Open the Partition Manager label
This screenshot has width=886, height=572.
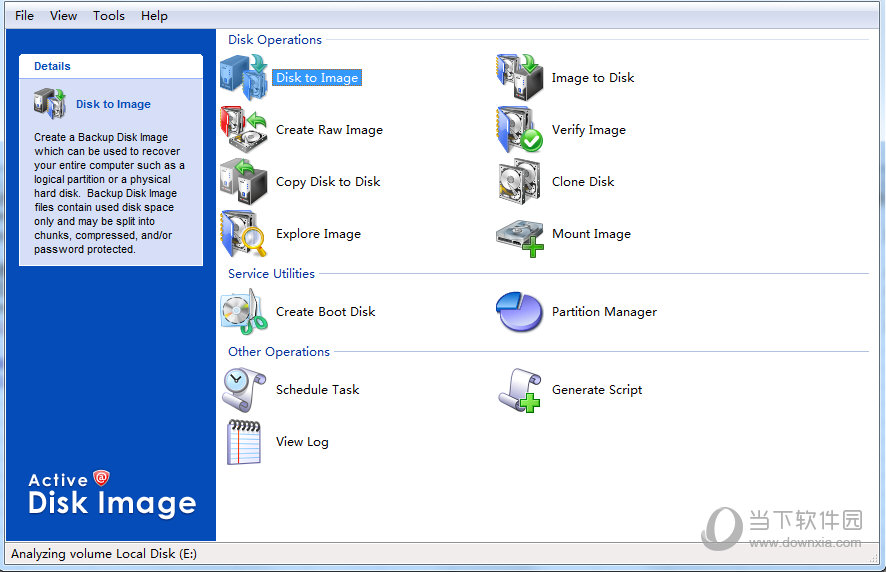click(605, 311)
